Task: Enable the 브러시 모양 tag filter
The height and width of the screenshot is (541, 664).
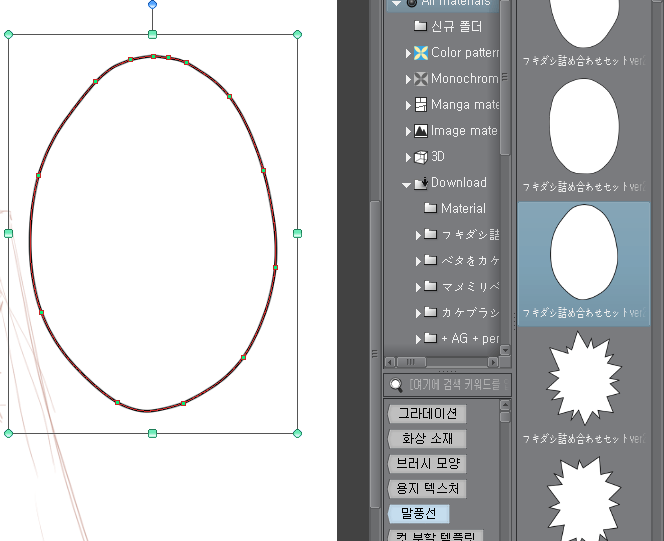Action: 427,464
